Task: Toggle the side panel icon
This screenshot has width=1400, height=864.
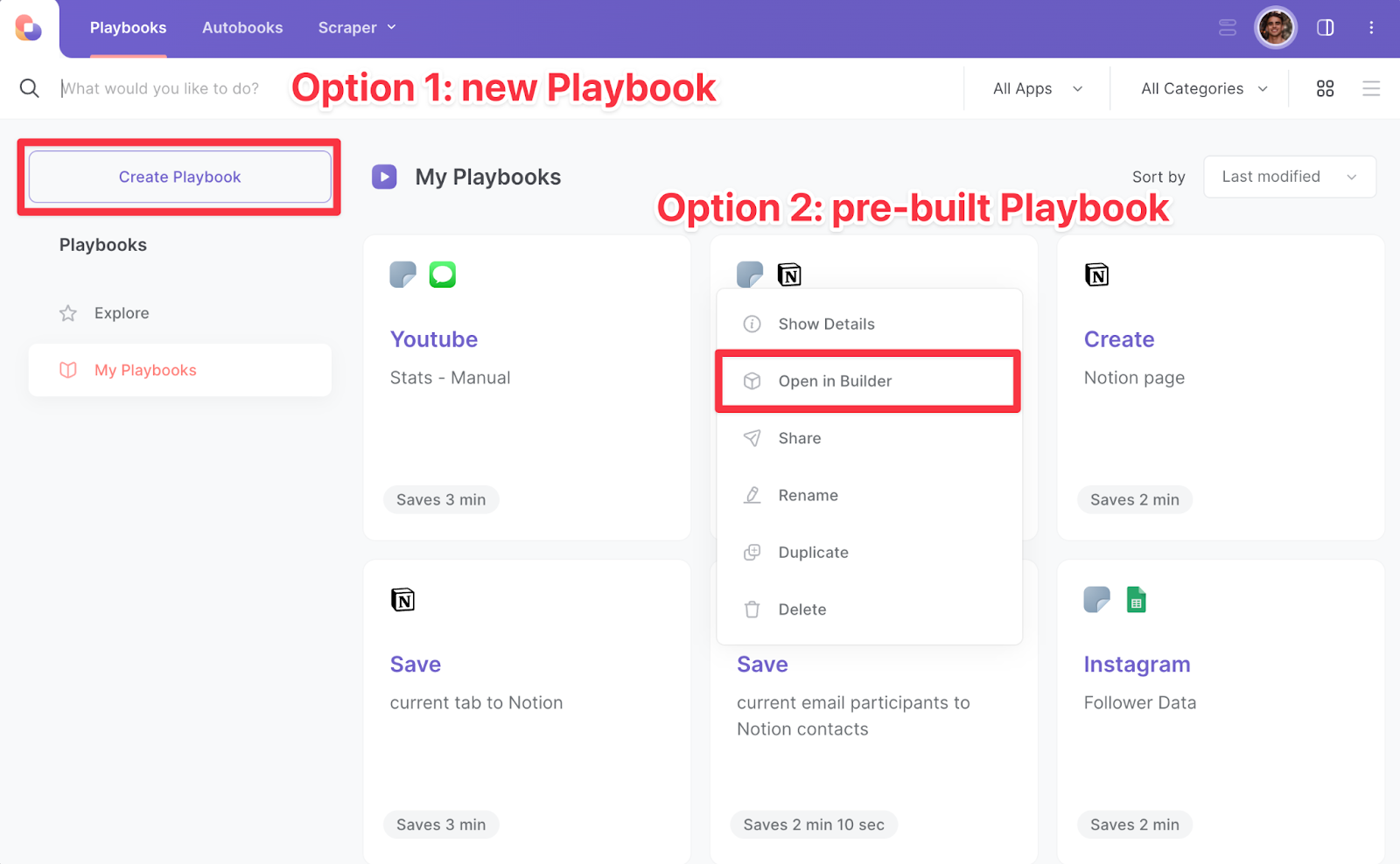Action: (x=1325, y=28)
